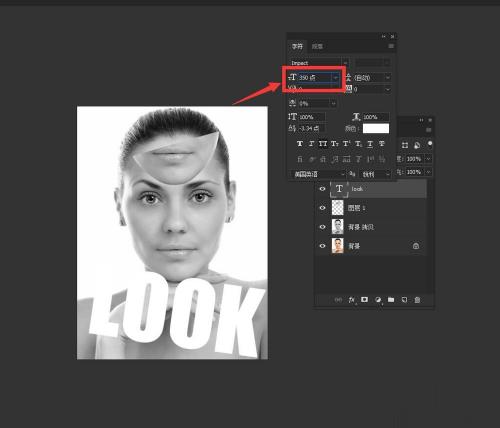Image resolution: width=500 pixels, height=428 pixels.
Task: Create a new layer
Action: 404,300
